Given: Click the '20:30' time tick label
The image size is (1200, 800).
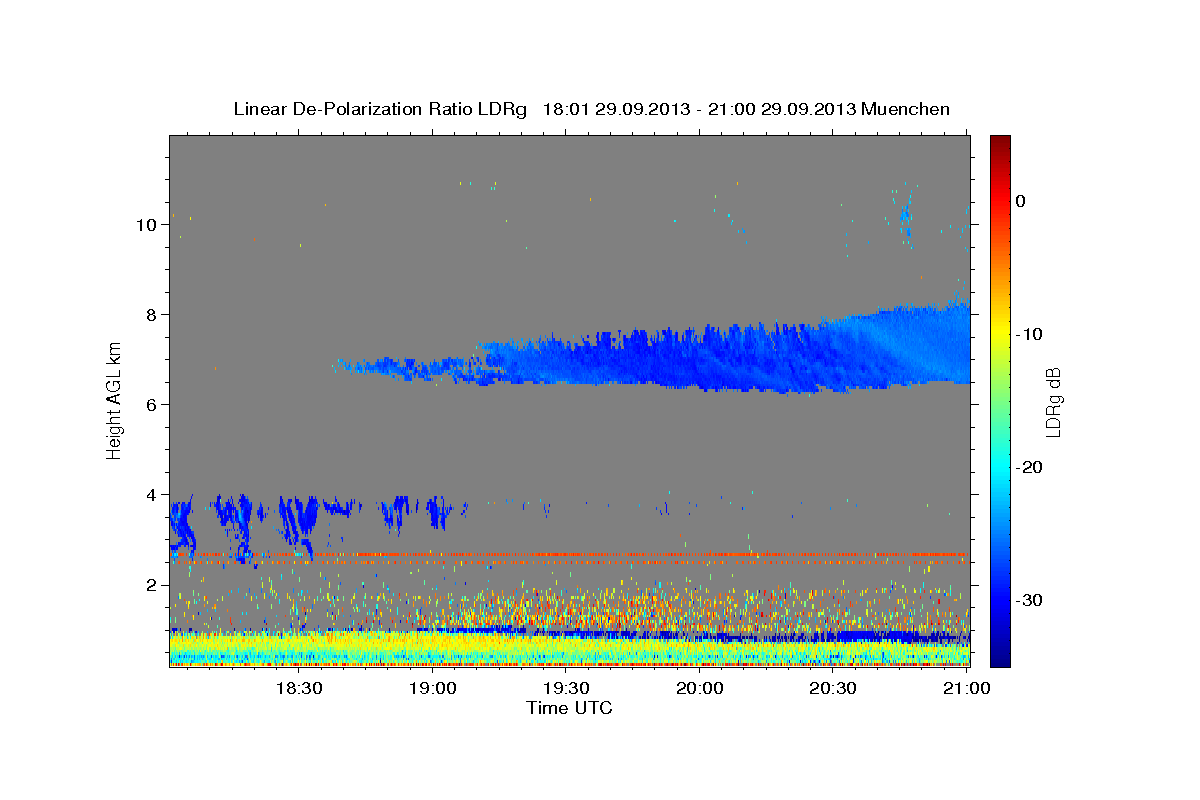Looking at the screenshot, I should (x=833, y=688).
